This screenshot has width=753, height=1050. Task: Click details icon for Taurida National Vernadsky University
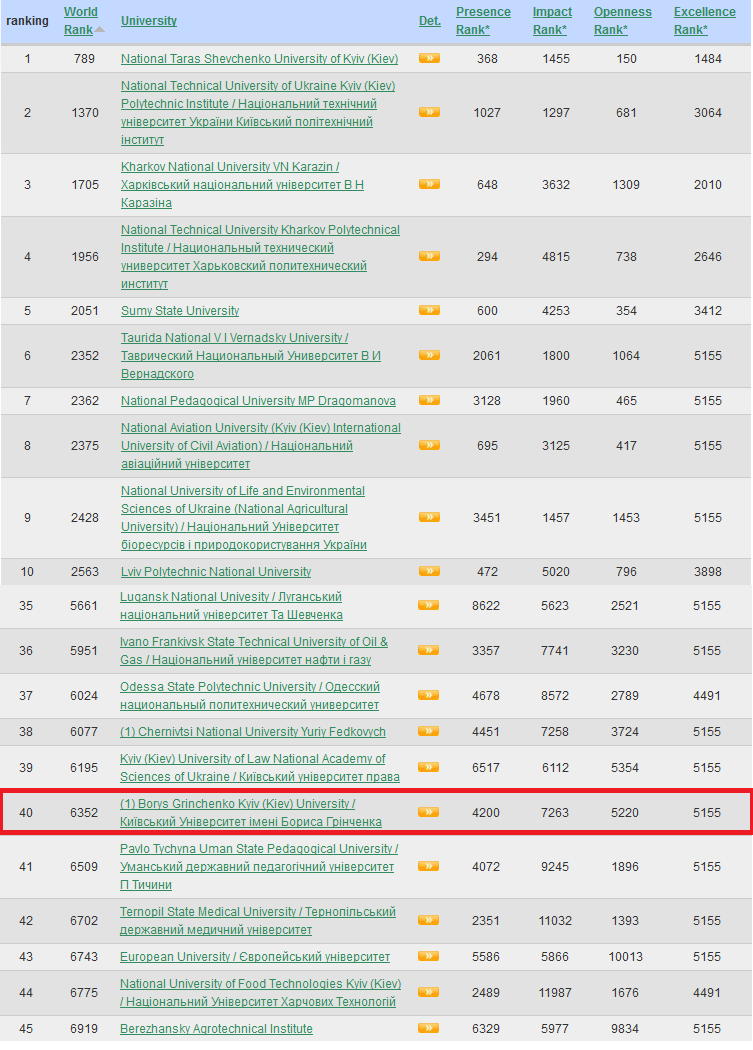[429, 356]
